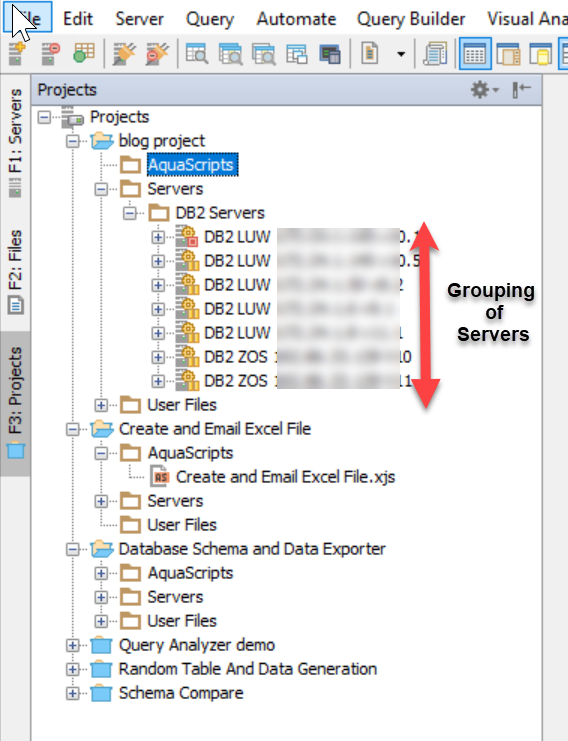Screen dimensions: 568x741
Task: Open the Query Builder menu
Action: 411,19
